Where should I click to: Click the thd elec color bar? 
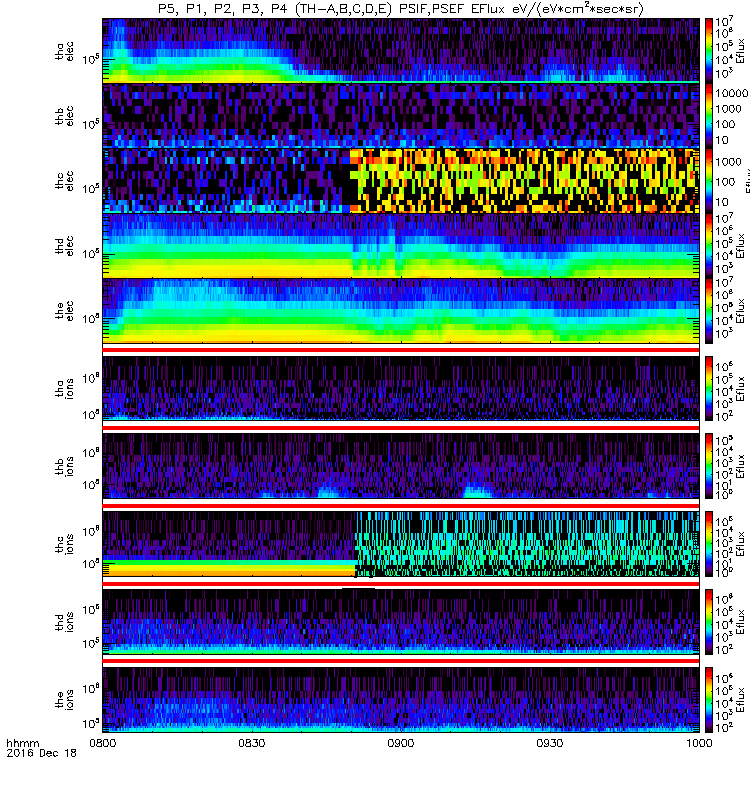tap(709, 245)
